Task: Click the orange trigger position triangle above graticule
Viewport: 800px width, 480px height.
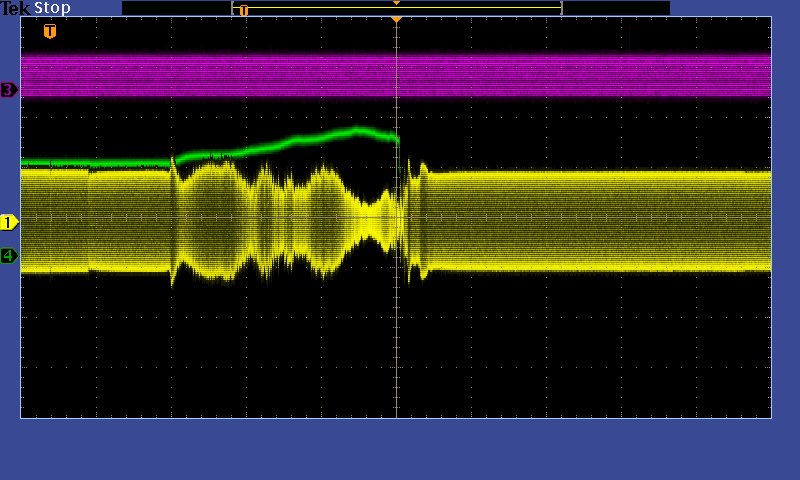Action: [396, 19]
